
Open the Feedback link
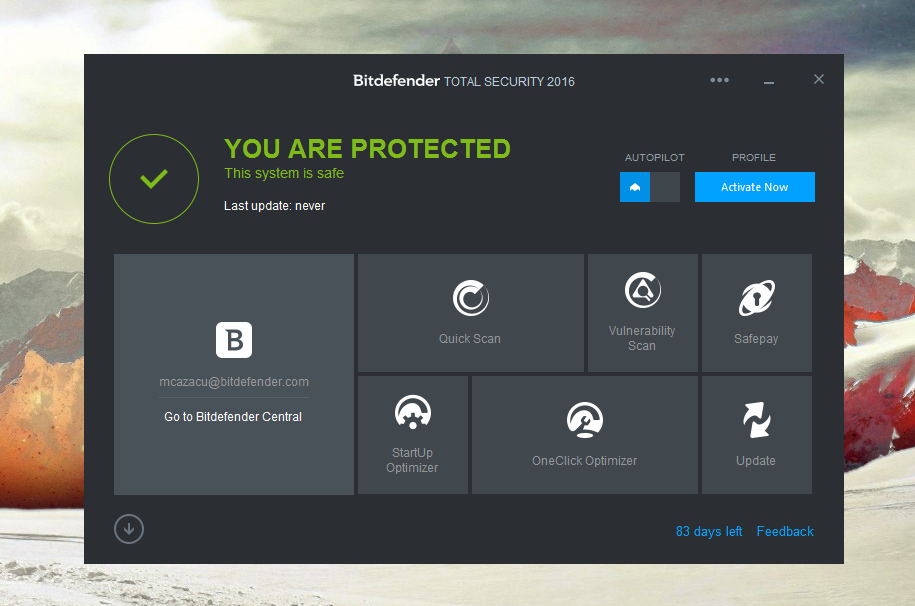click(785, 531)
